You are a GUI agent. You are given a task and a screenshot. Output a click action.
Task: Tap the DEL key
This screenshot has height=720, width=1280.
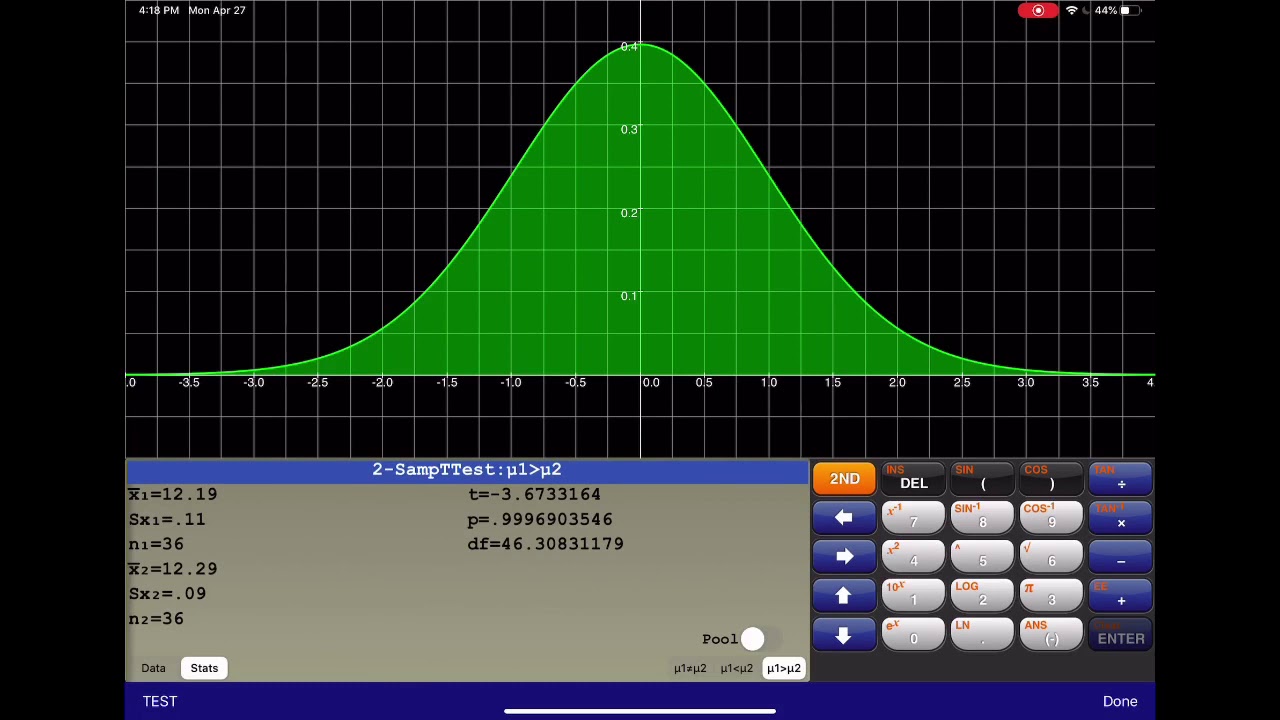[x=913, y=479]
